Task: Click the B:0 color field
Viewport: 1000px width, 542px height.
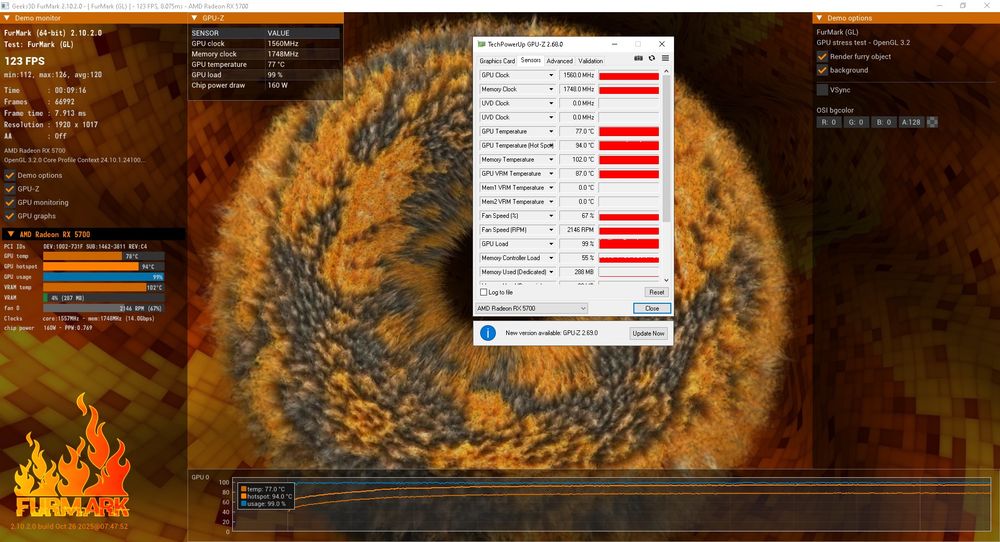Action: (x=883, y=122)
